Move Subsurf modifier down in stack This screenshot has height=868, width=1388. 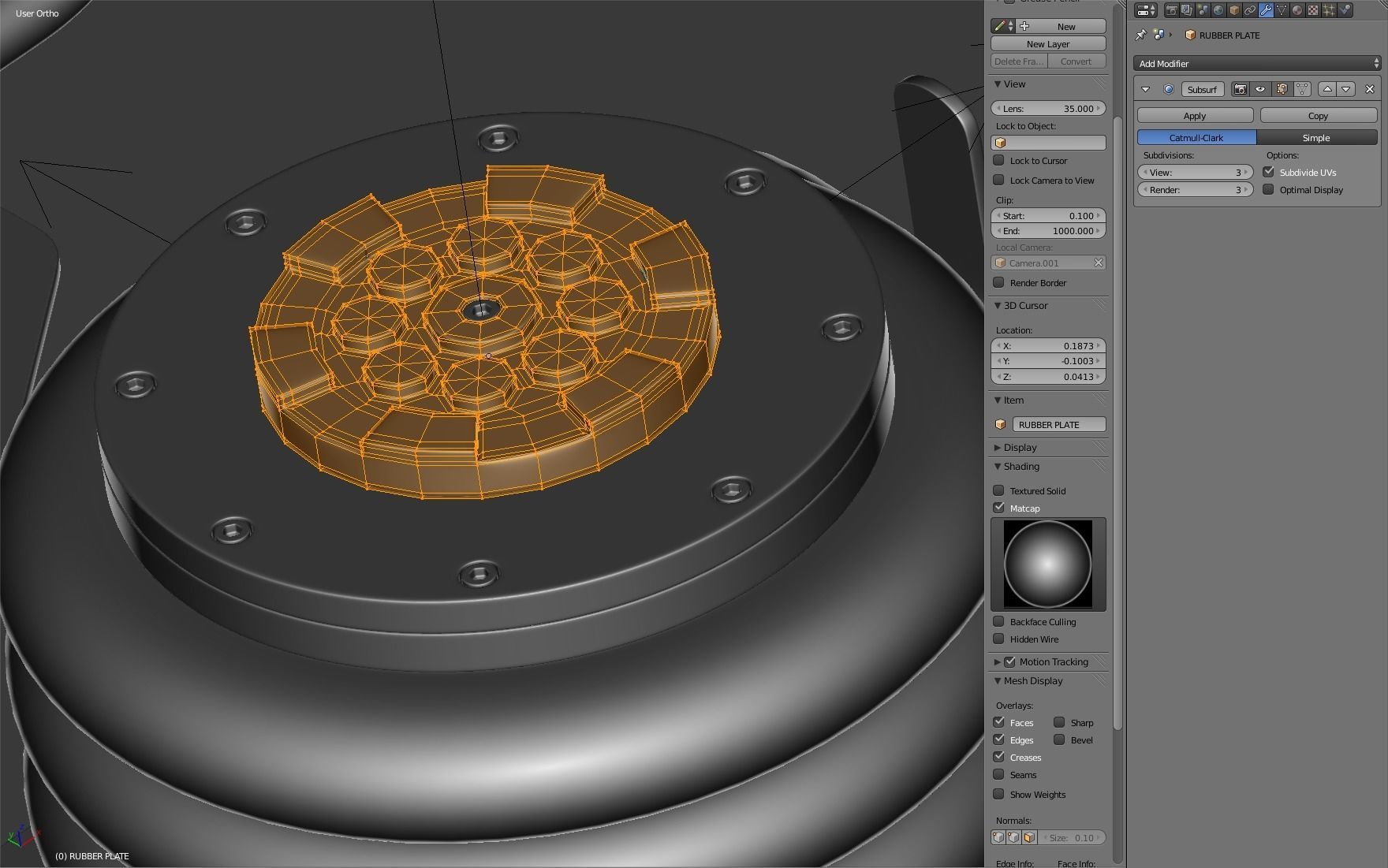pyautogui.click(x=1346, y=89)
